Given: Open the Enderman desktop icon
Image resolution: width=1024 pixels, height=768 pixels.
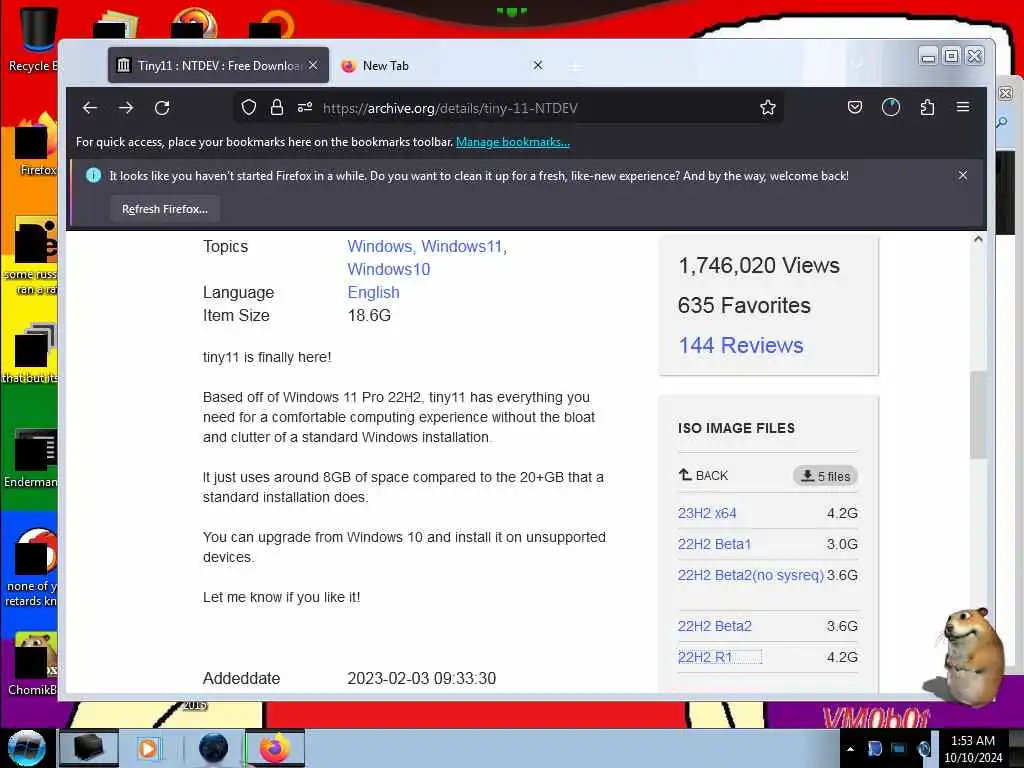Looking at the screenshot, I should pyautogui.click(x=33, y=457).
